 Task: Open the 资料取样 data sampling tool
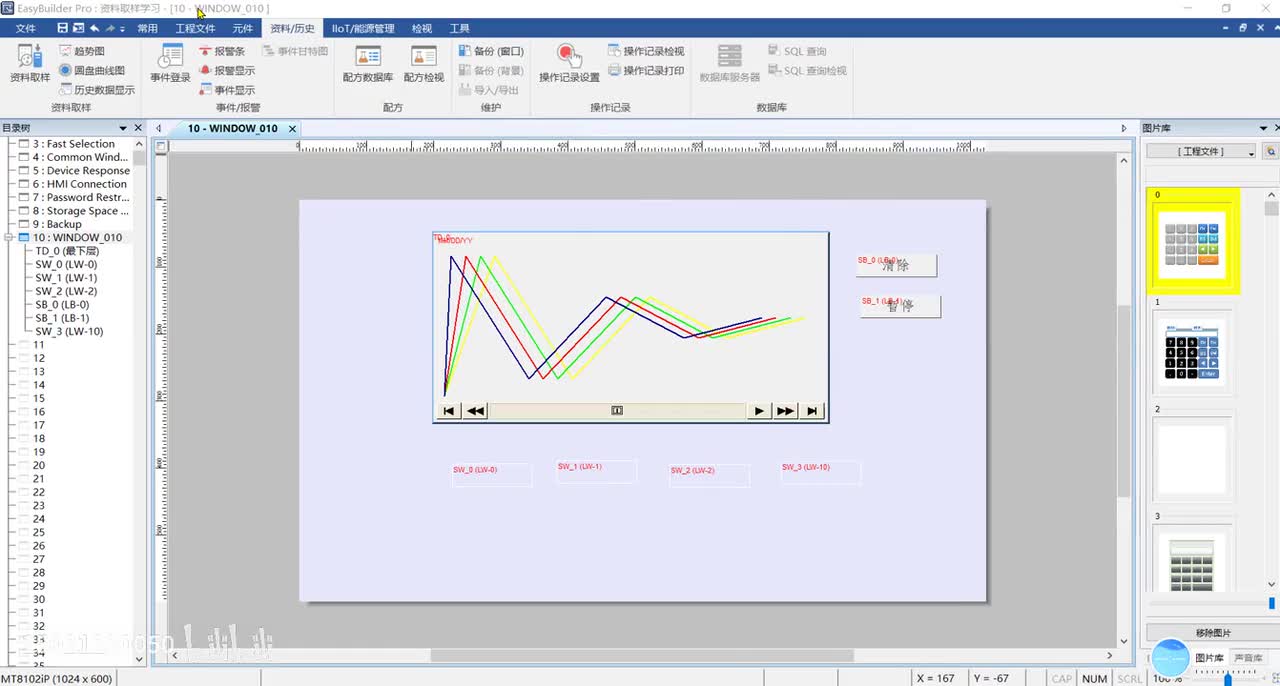(29, 64)
